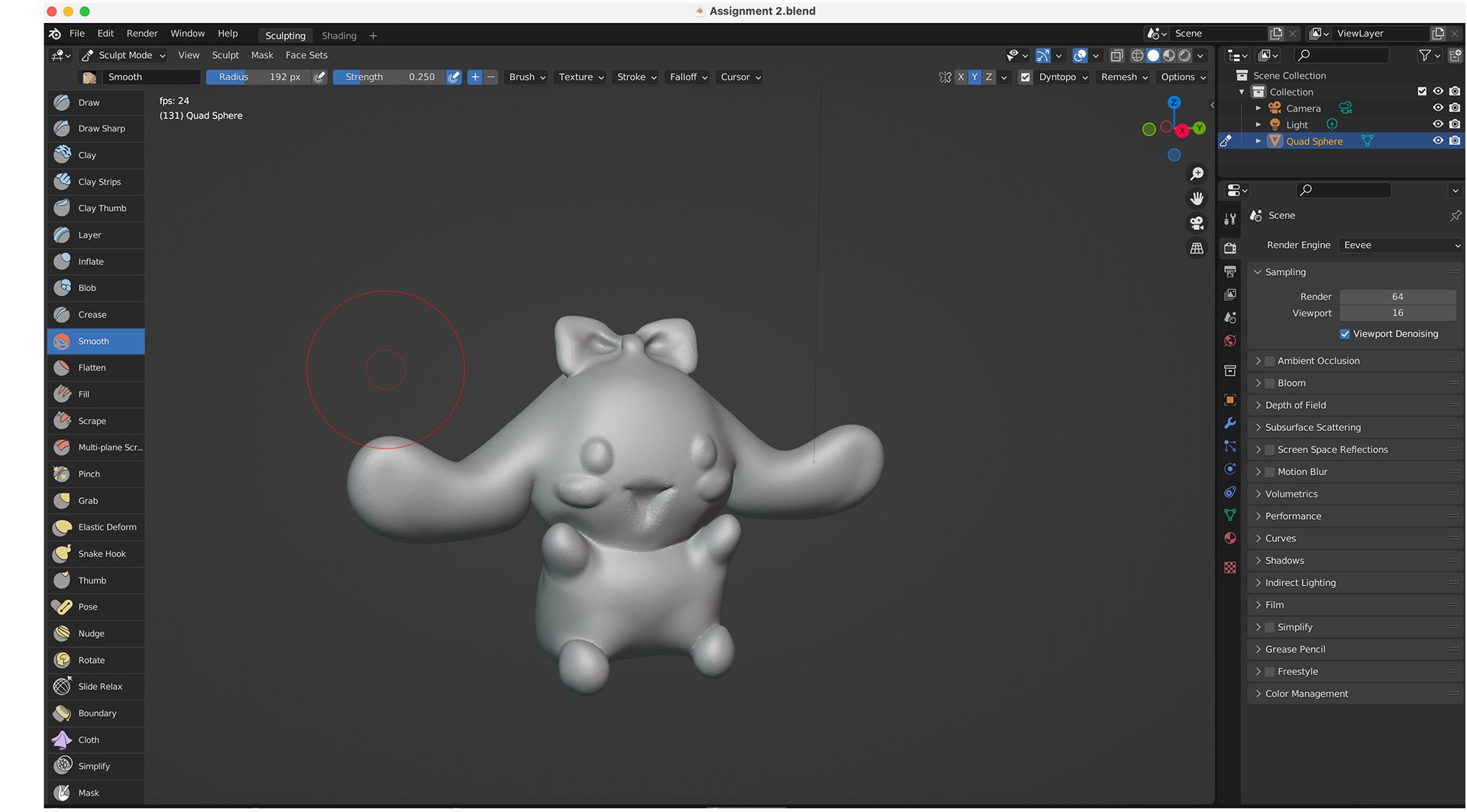Enable Screen Space Reflections checkbox

(1270, 449)
